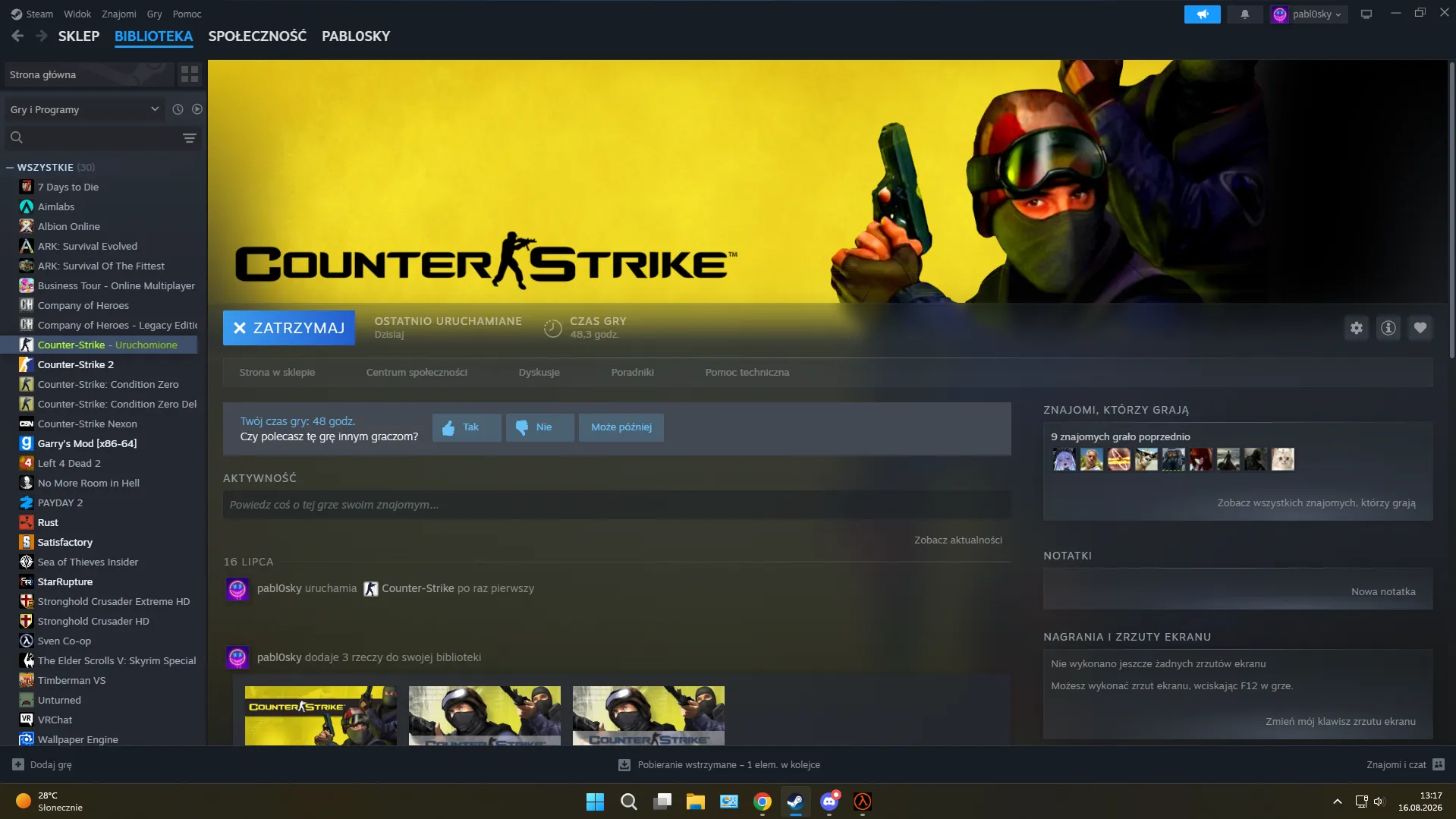Open Centrum społeczności link
The width and height of the screenshot is (1456, 819).
[x=417, y=373]
